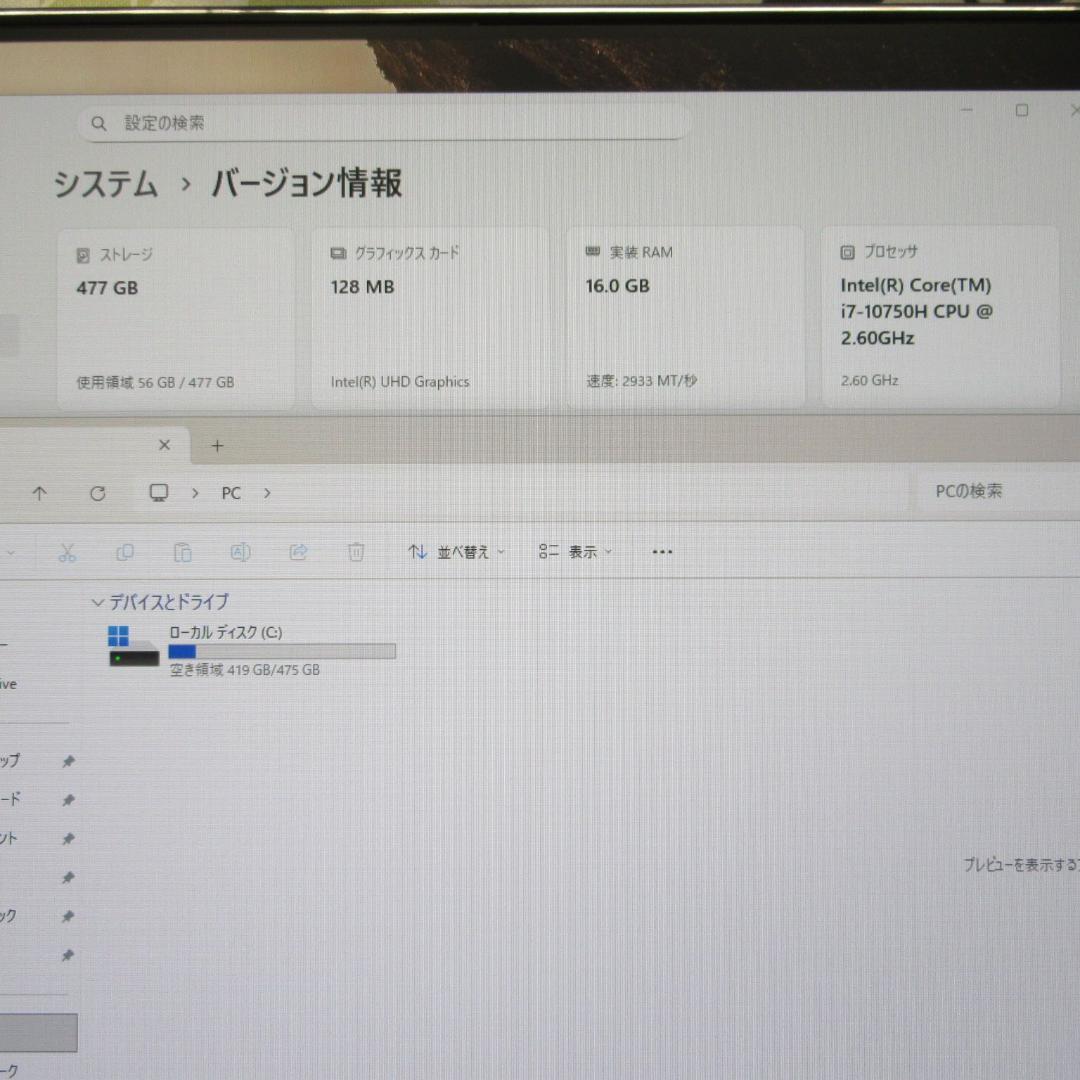Click システム in the Settings breadcrumb
The image size is (1080, 1080).
click(107, 184)
